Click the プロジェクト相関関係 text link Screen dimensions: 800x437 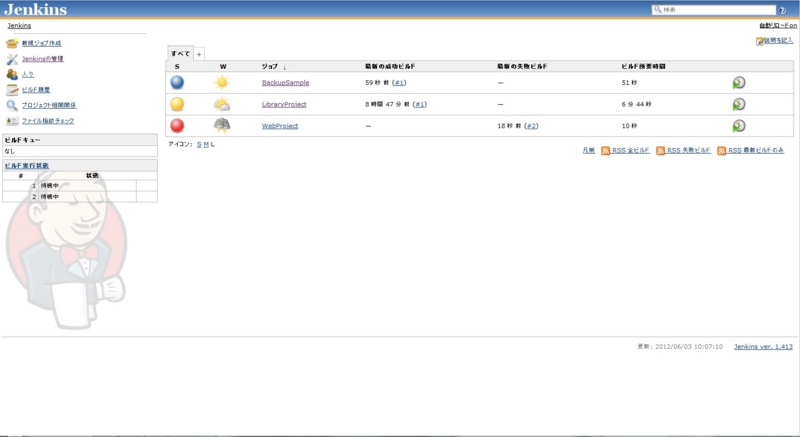(48, 106)
